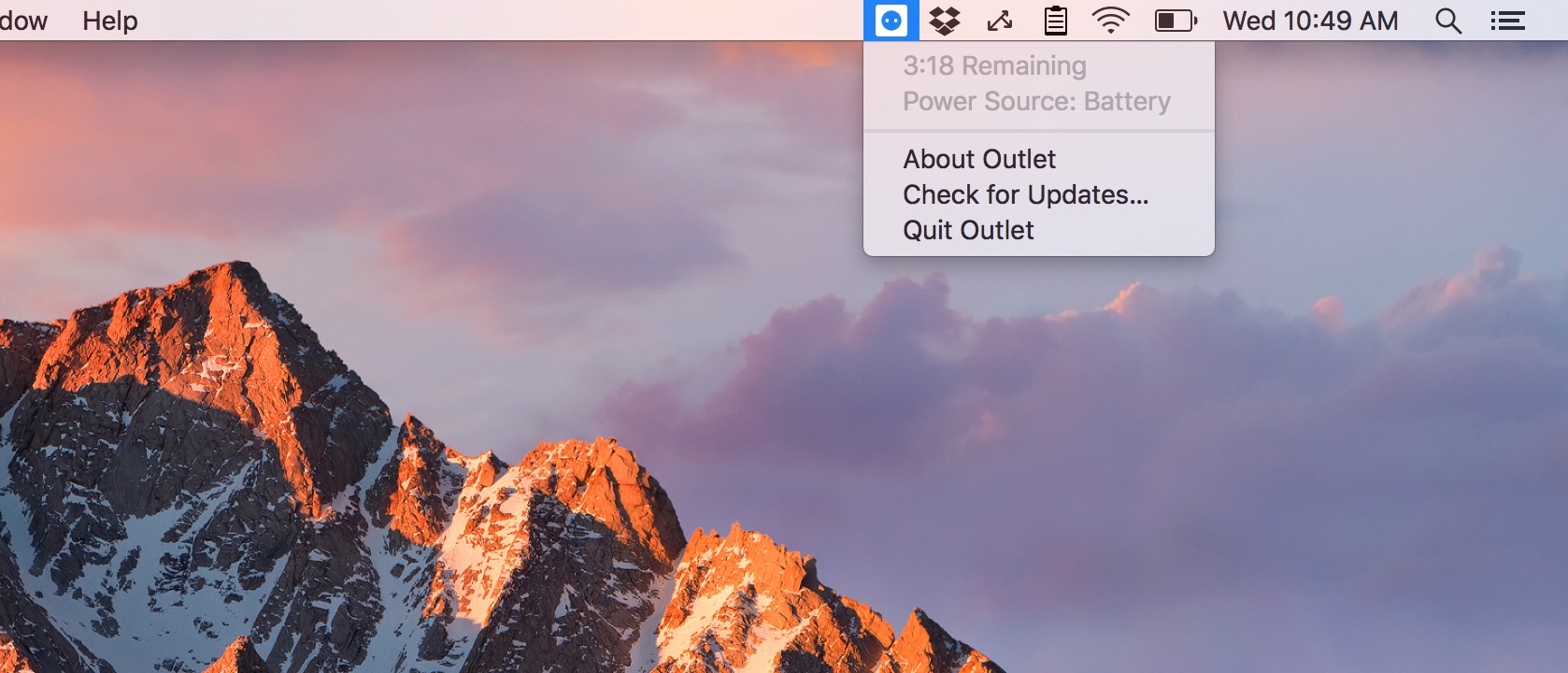Open the Dropbox menu bar icon
Screen dimensions: 1568x673
pos(945,21)
